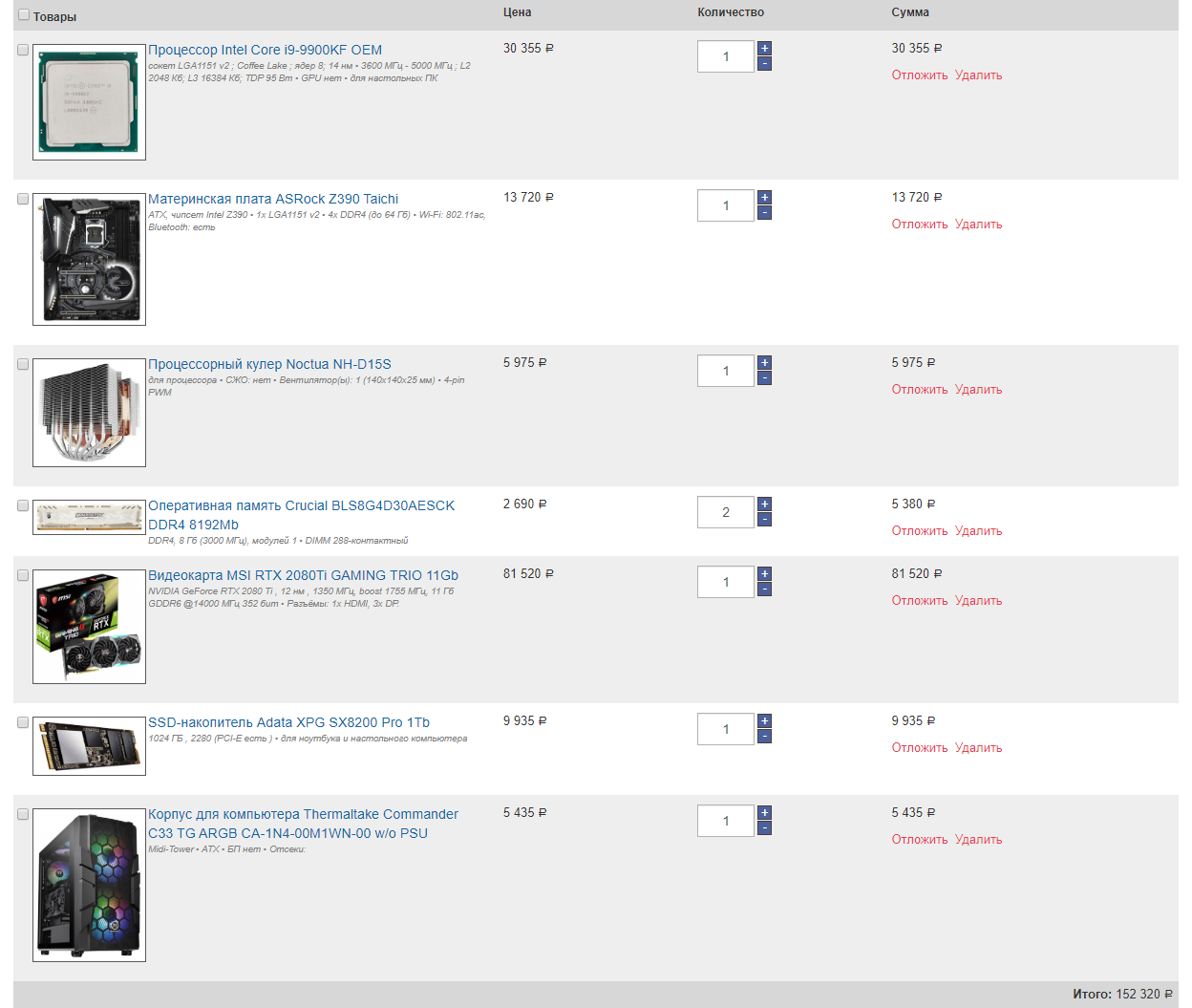
Task: Decrease quantity of MSI RTX 2080Ti videocard
Action: point(764,590)
